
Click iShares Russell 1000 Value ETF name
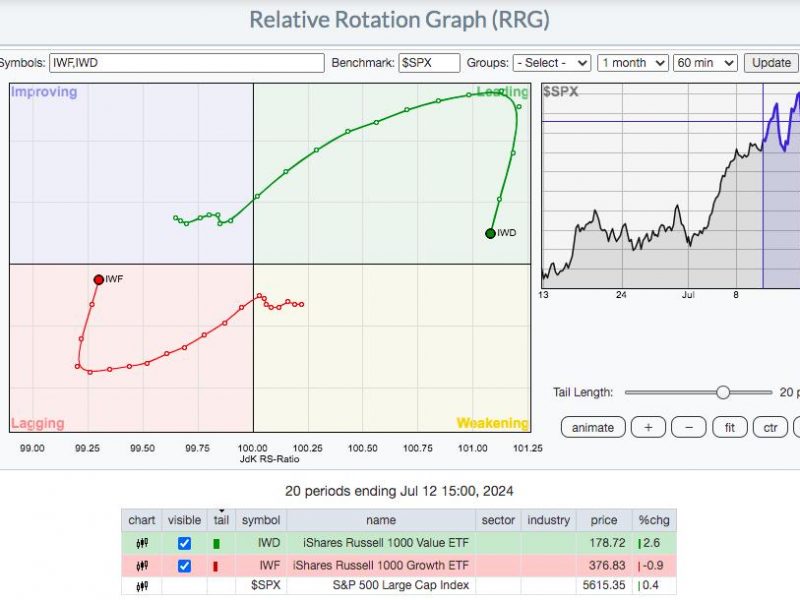[x=386, y=543]
